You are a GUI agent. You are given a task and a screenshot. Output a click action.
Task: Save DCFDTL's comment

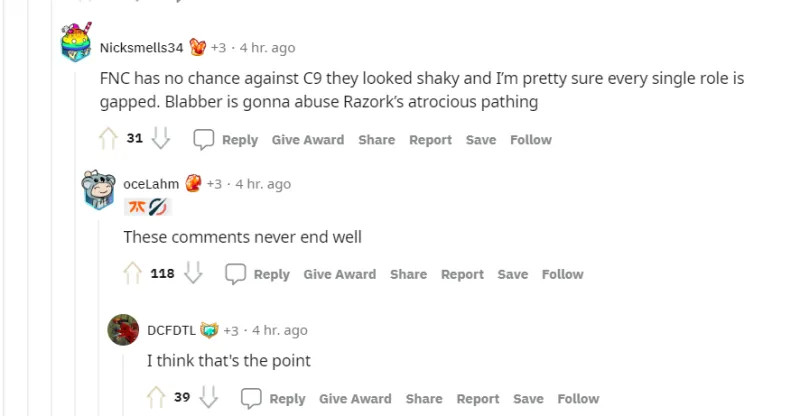click(x=528, y=398)
